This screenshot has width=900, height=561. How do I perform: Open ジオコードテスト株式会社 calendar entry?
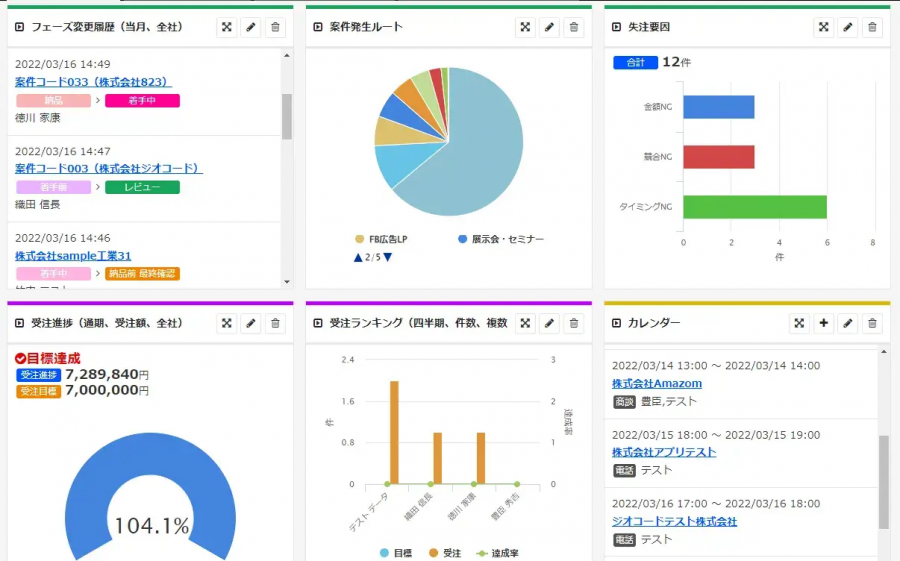pos(674,521)
